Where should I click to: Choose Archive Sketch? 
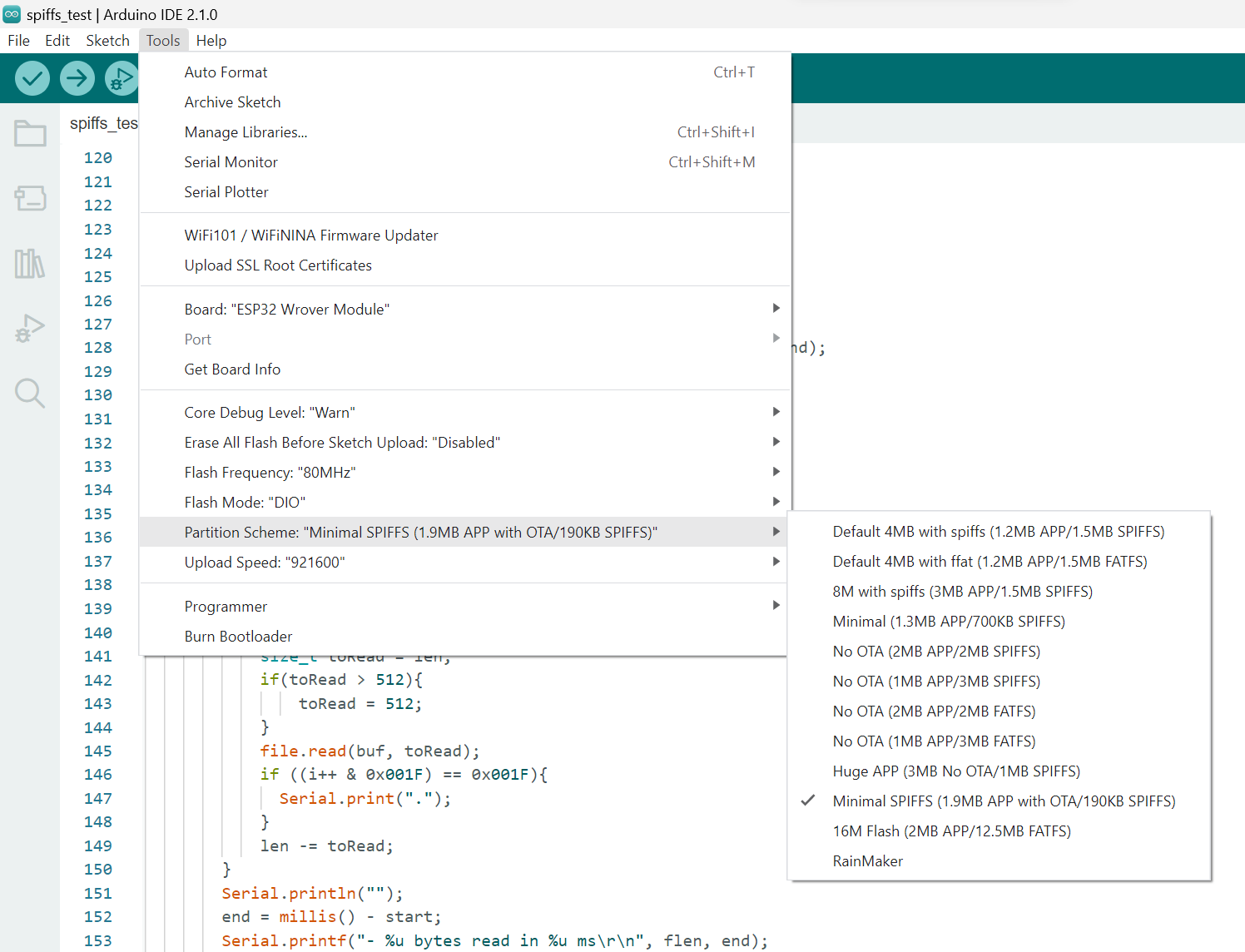464,102
